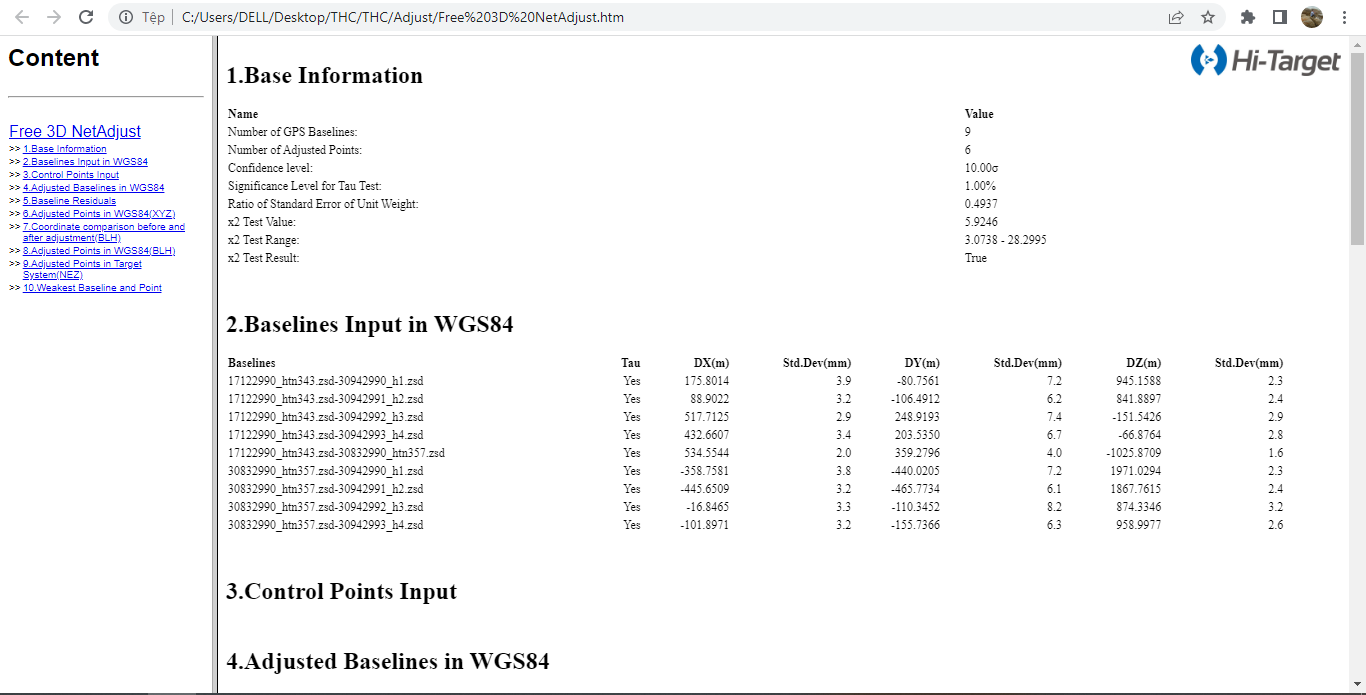Open the Free 3D NetAdjust link
The width and height of the screenshot is (1366, 695).
[75, 131]
